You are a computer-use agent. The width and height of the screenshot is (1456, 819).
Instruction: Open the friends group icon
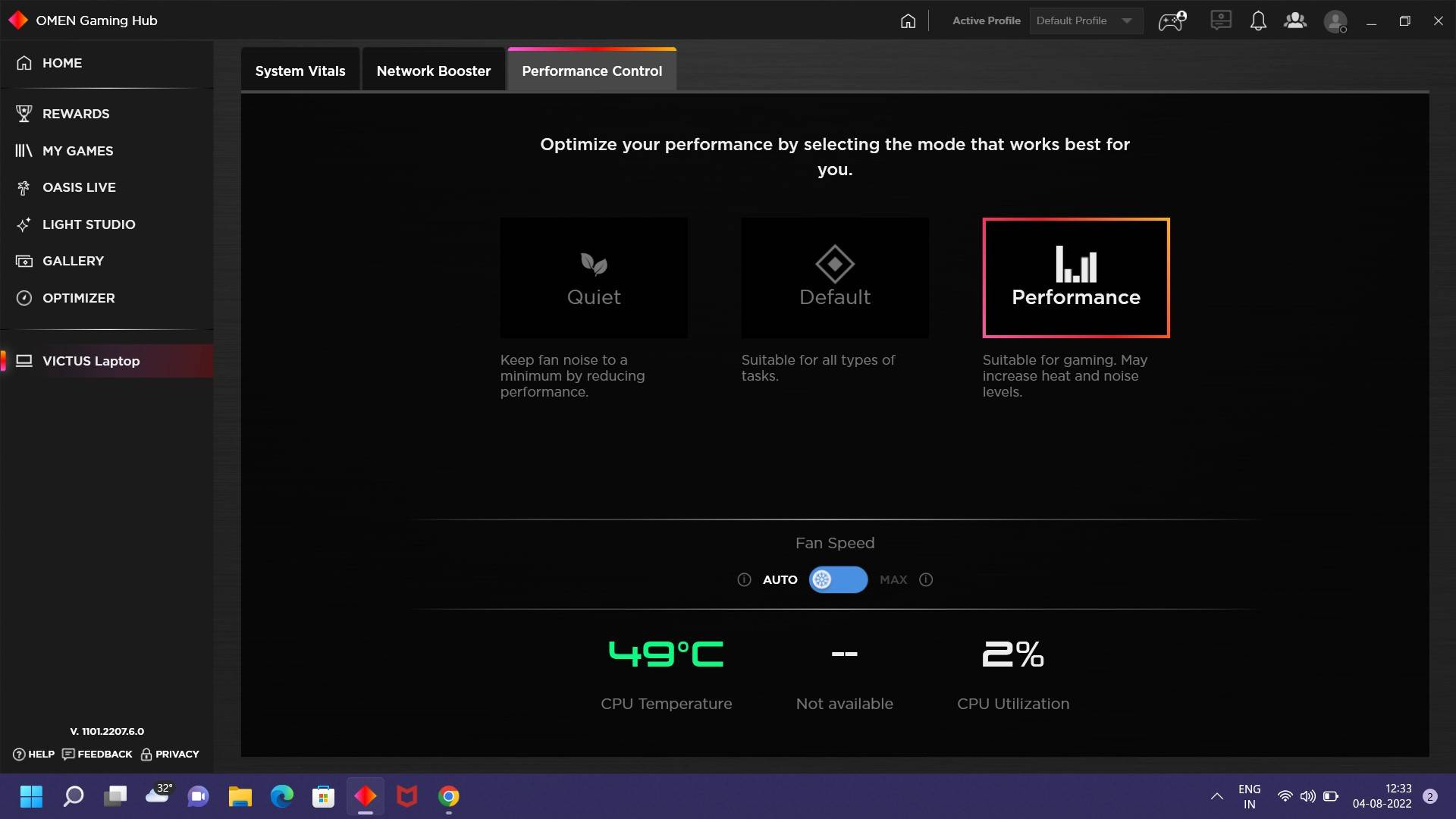pos(1295,21)
